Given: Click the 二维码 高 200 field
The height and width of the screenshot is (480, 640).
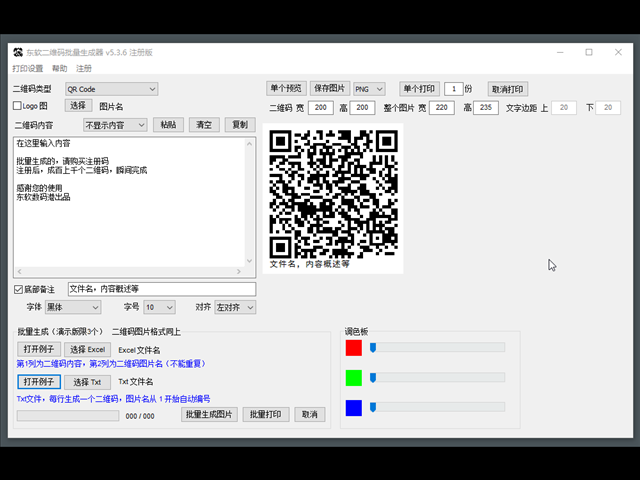Looking at the screenshot, I should [362, 108].
